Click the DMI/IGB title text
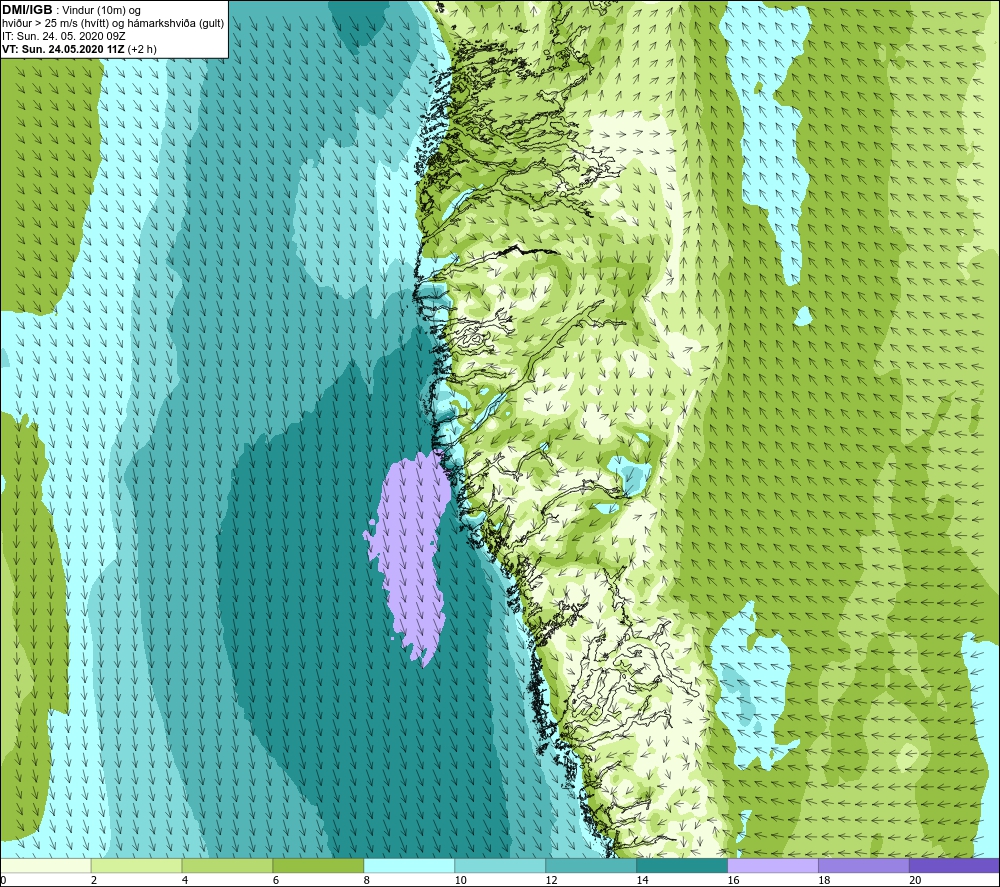Image resolution: width=1000 pixels, height=887 pixels. tap(27, 10)
